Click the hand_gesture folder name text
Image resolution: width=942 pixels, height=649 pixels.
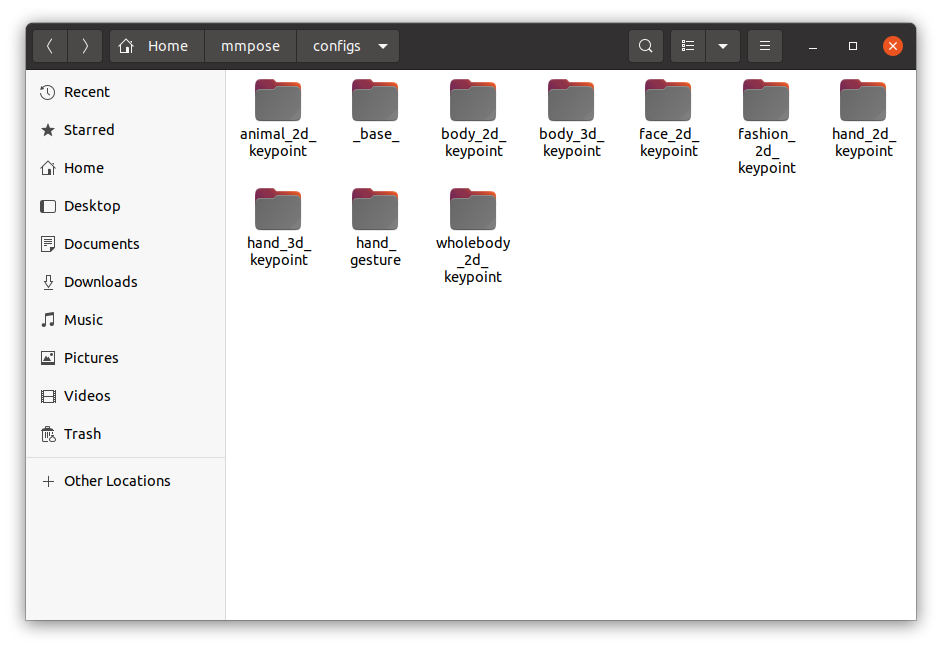[x=375, y=251]
